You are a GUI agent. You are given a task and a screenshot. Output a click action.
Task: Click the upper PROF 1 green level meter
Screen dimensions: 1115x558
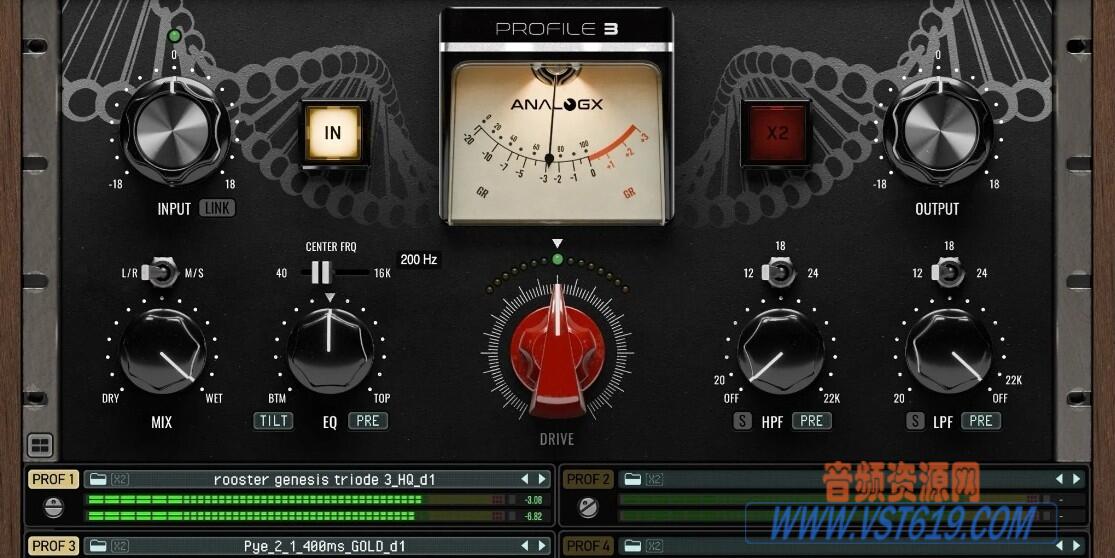point(296,500)
